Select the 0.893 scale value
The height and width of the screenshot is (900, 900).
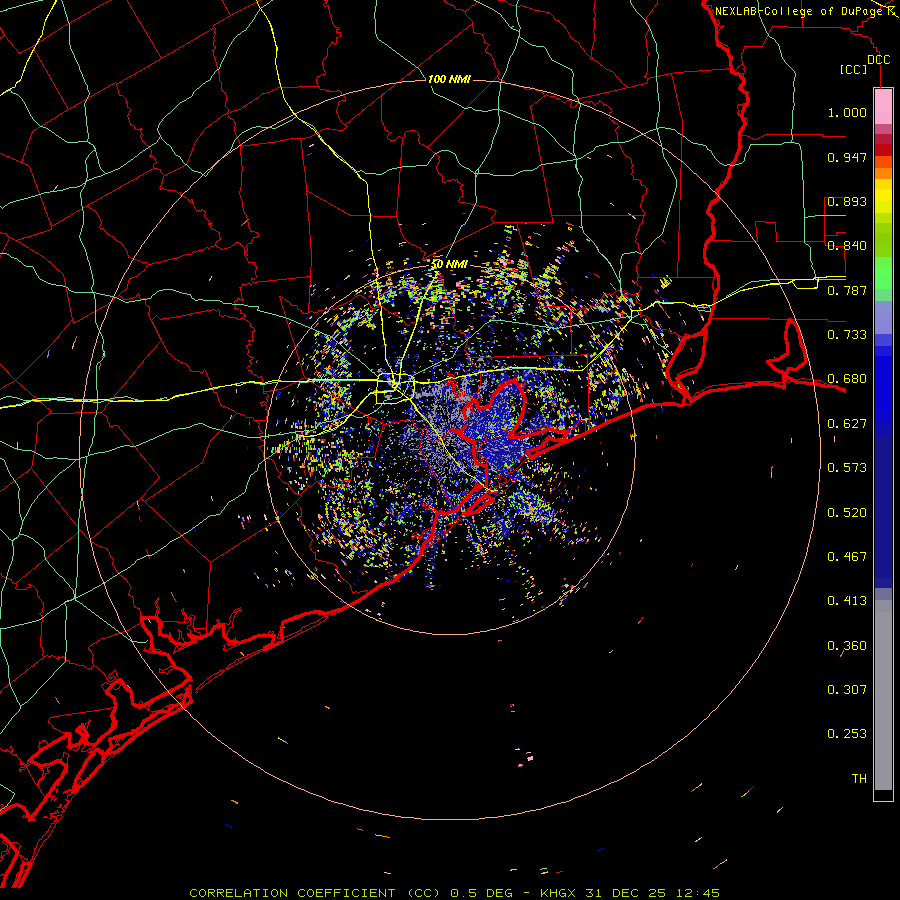(847, 201)
